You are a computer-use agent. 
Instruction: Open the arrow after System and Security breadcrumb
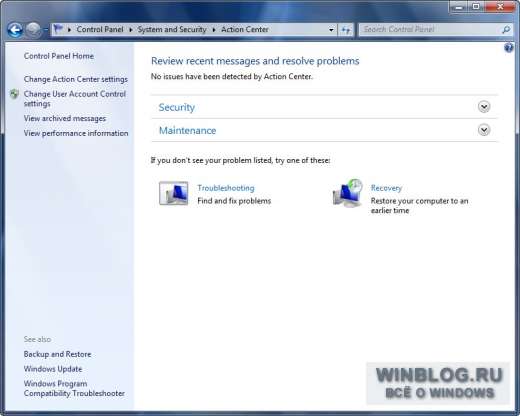pyautogui.click(x=214, y=30)
